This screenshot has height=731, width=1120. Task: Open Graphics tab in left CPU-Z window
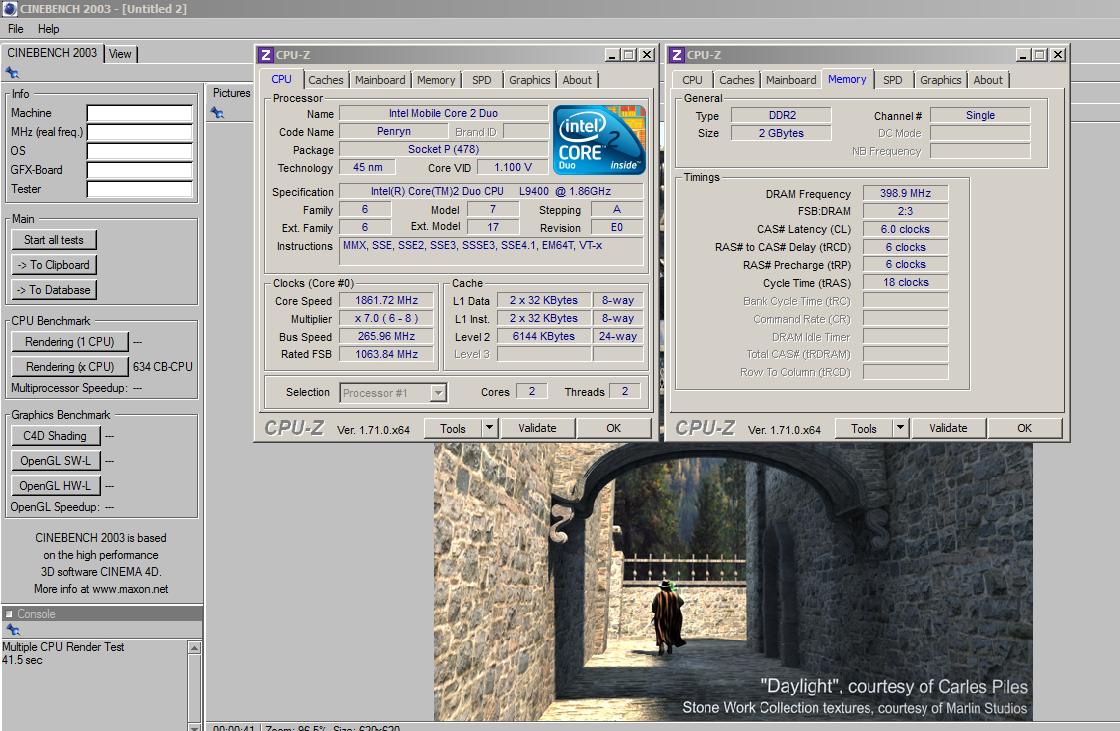click(x=529, y=80)
